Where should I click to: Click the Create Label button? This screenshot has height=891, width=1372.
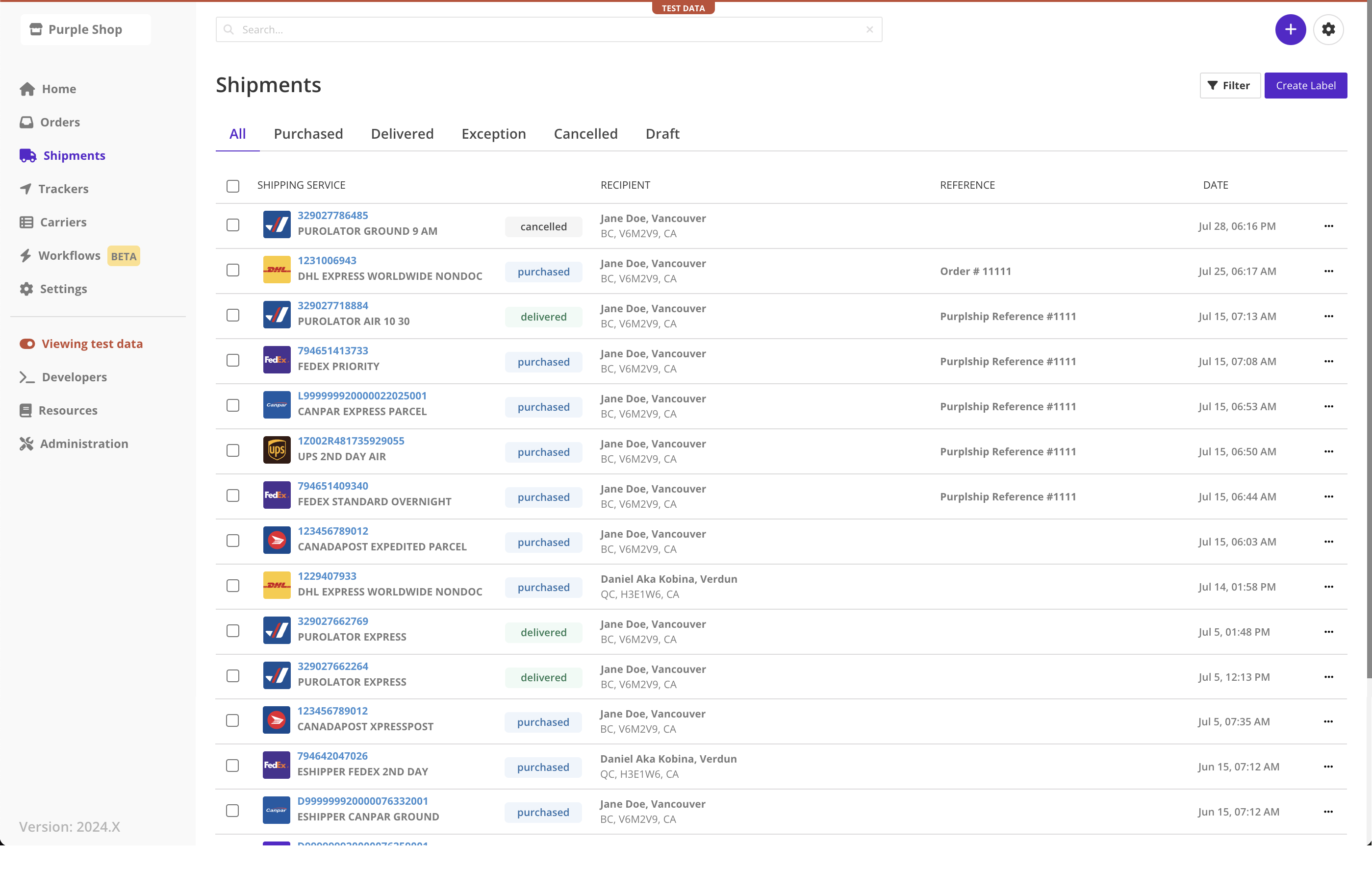[x=1305, y=85]
